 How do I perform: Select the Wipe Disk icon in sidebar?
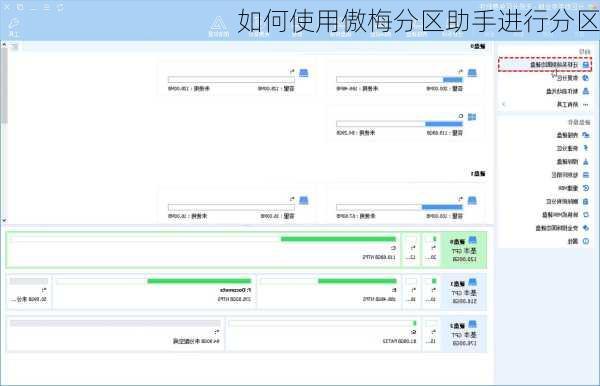pyautogui.click(x=585, y=161)
